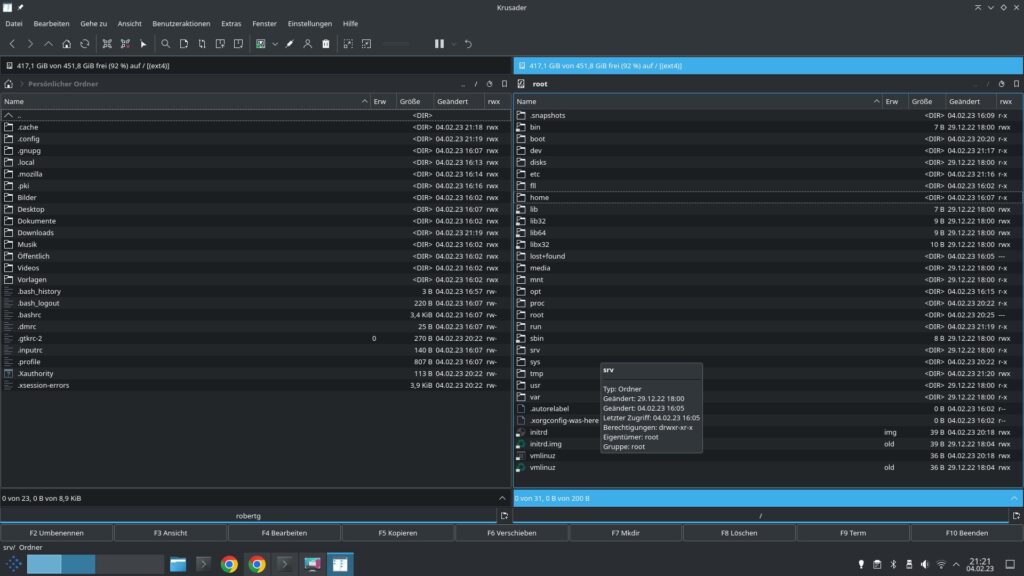
Task: Click the history icon in the right panel path bar
Action: point(1001,84)
